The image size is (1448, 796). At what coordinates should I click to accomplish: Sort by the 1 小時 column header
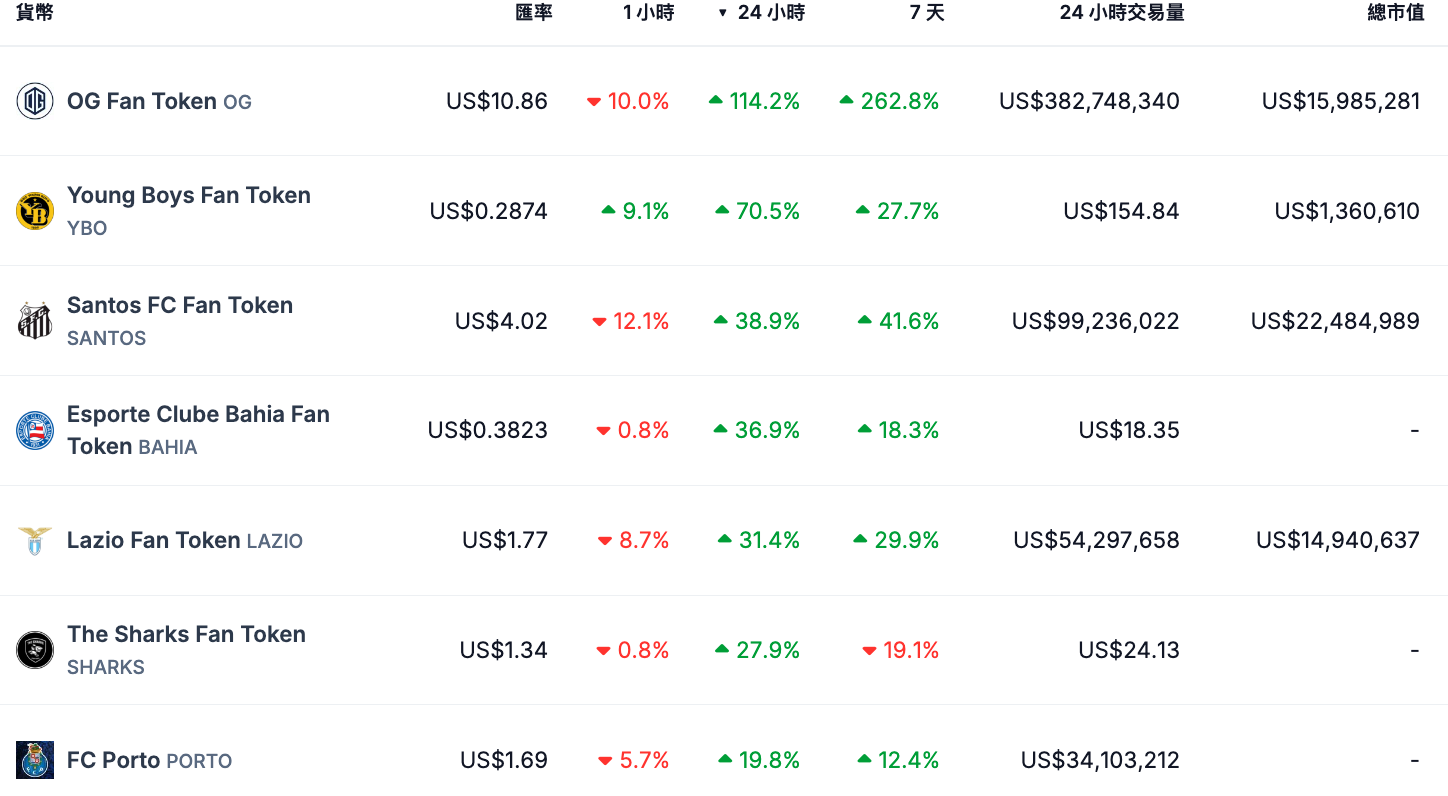click(x=648, y=13)
